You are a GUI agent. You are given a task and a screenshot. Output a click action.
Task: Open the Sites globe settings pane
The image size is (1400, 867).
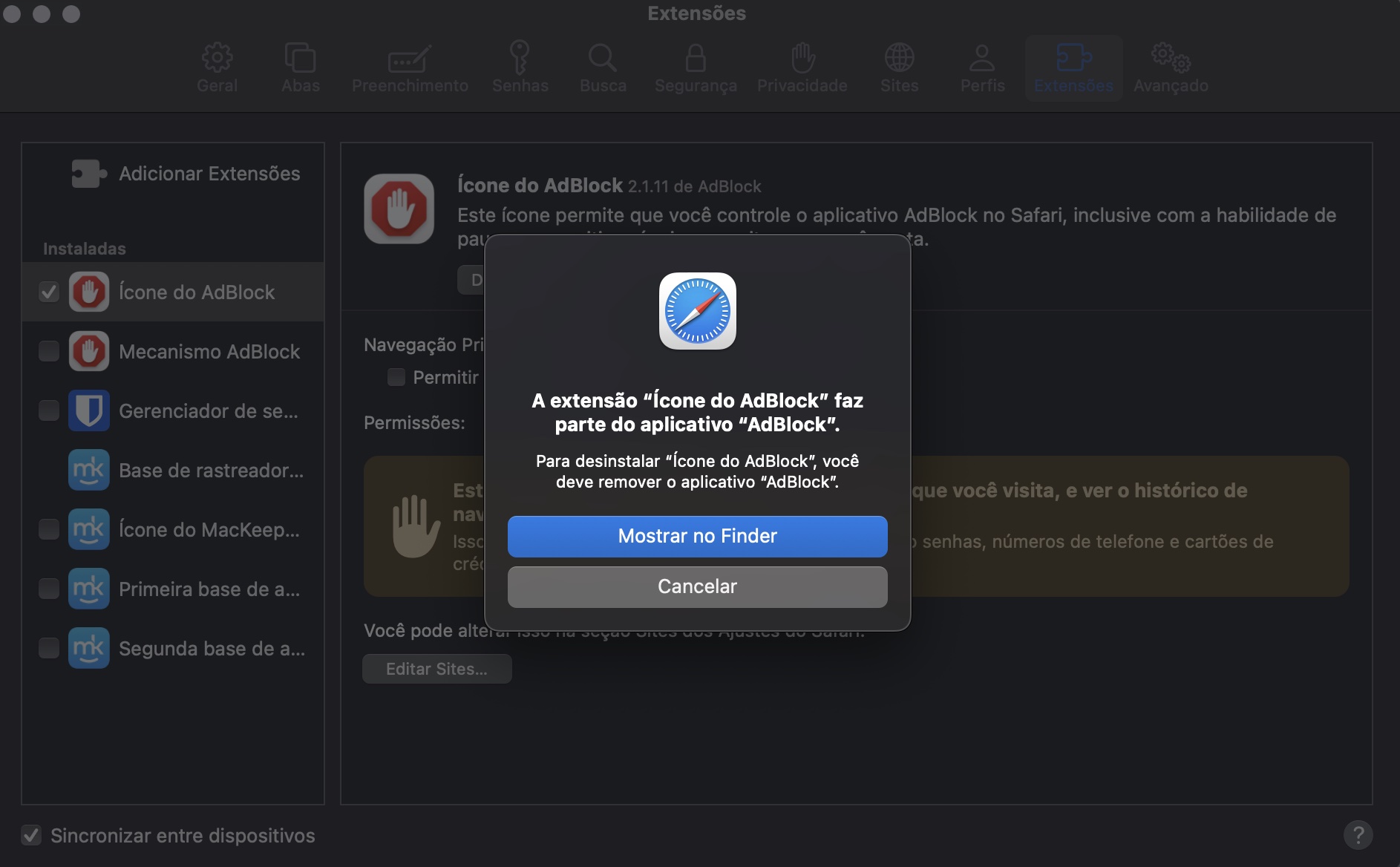899,67
